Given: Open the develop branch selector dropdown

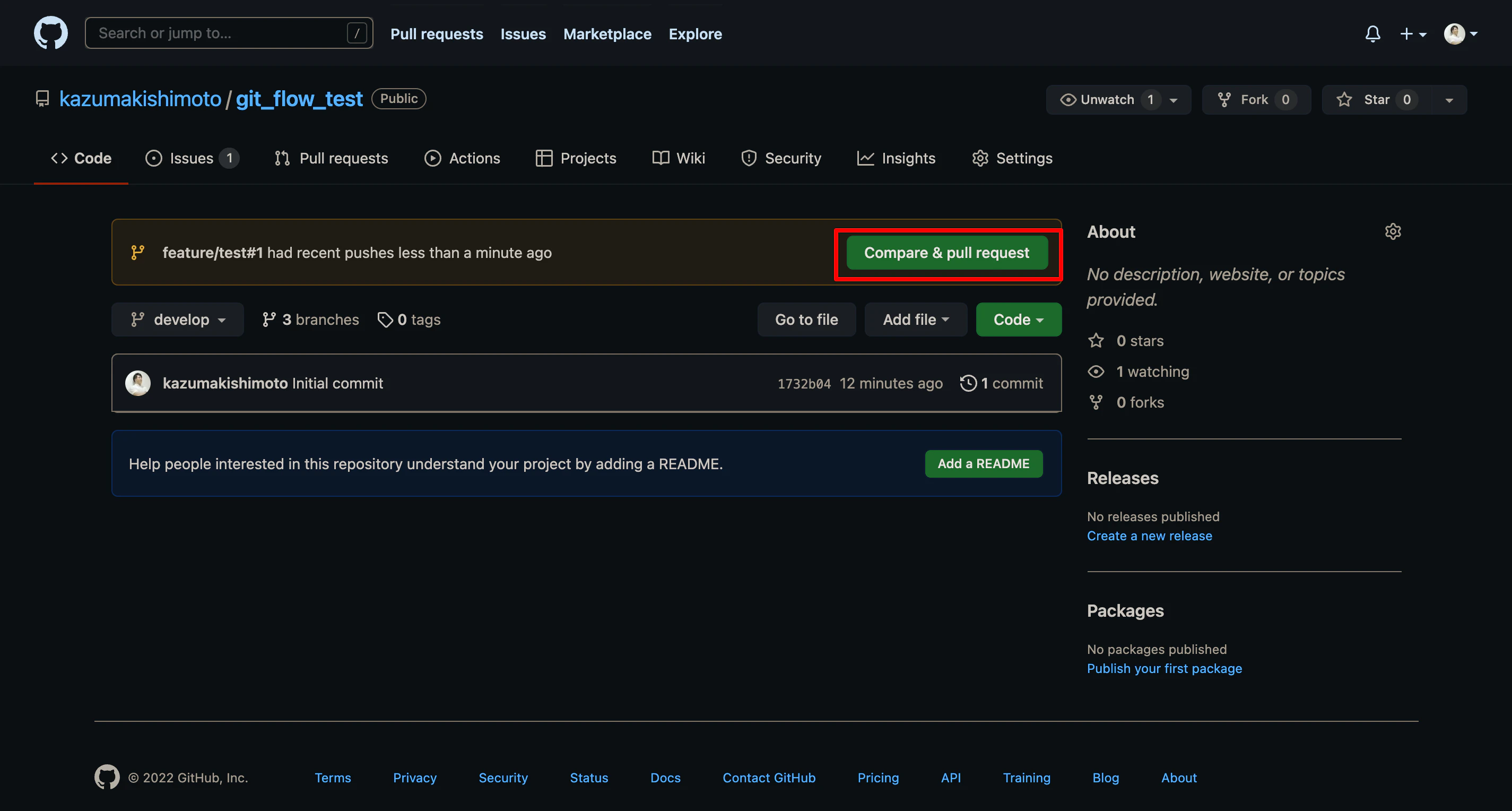Looking at the screenshot, I should (x=178, y=320).
